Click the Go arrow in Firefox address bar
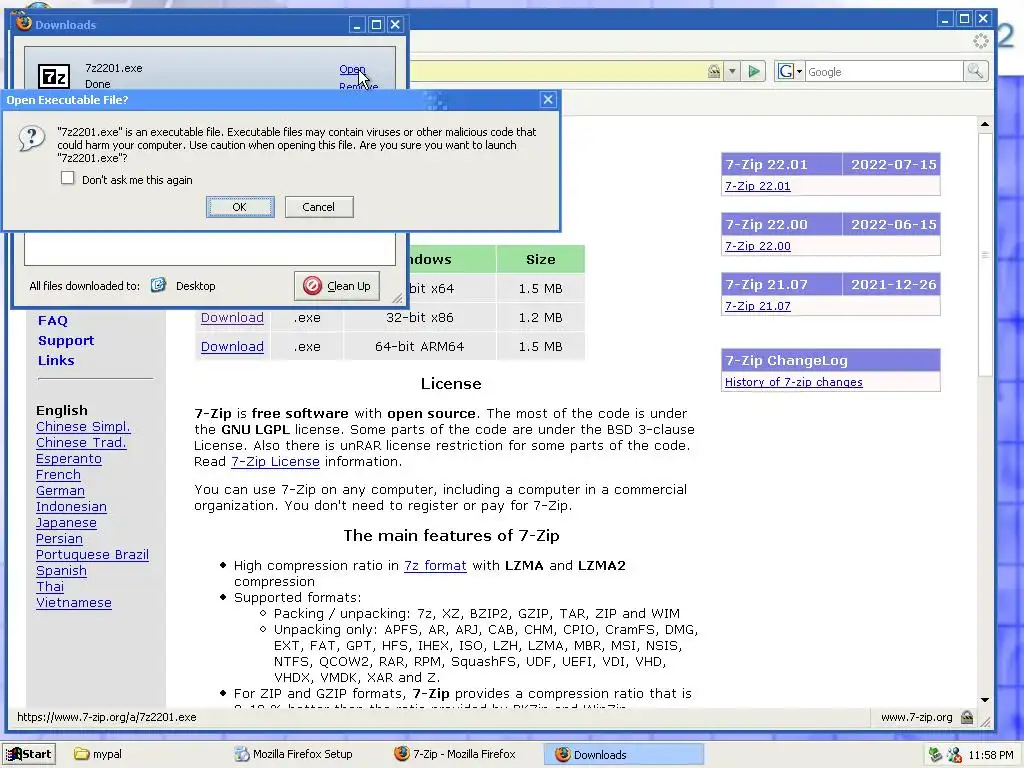The height and width of the screenshot is (768, 1024). point(754,71)
